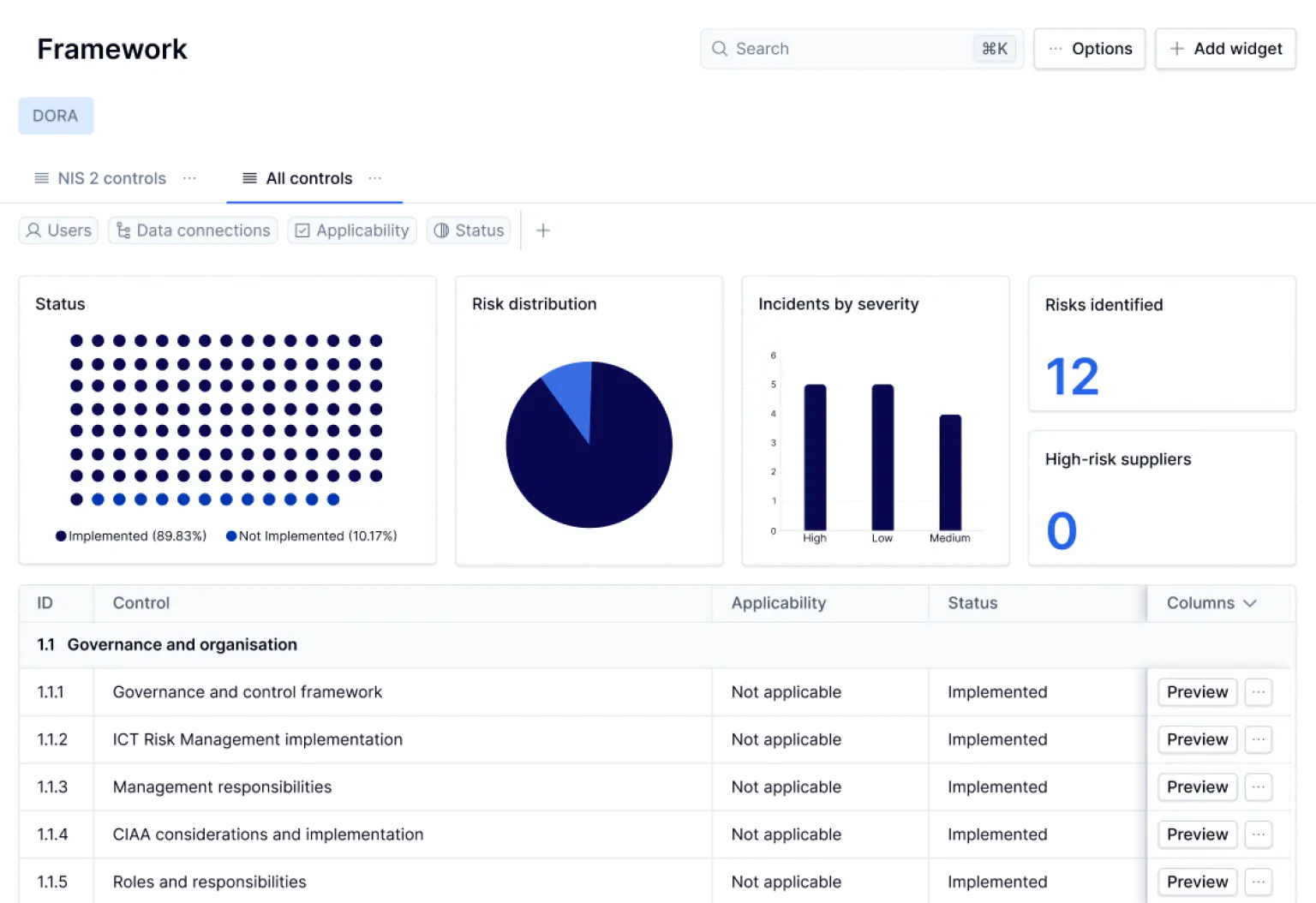Click the ellipsis icon on the Options button
This screenshot has height=903, width=1316.
[1056, 49]
